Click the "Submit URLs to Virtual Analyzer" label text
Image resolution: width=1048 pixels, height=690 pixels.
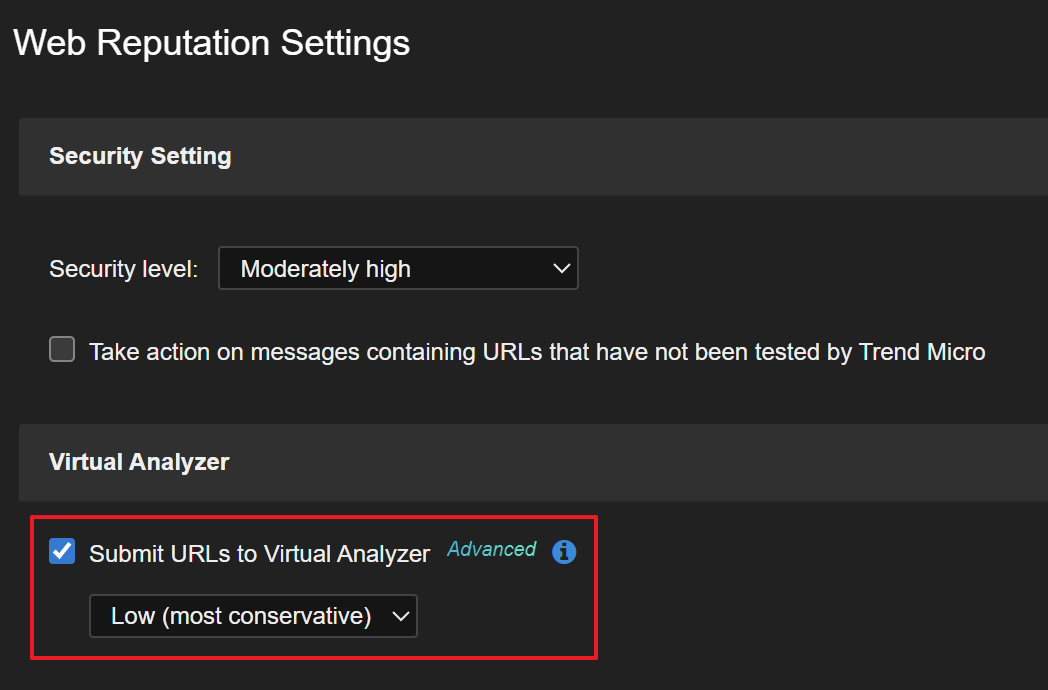(x=259, y=554)
